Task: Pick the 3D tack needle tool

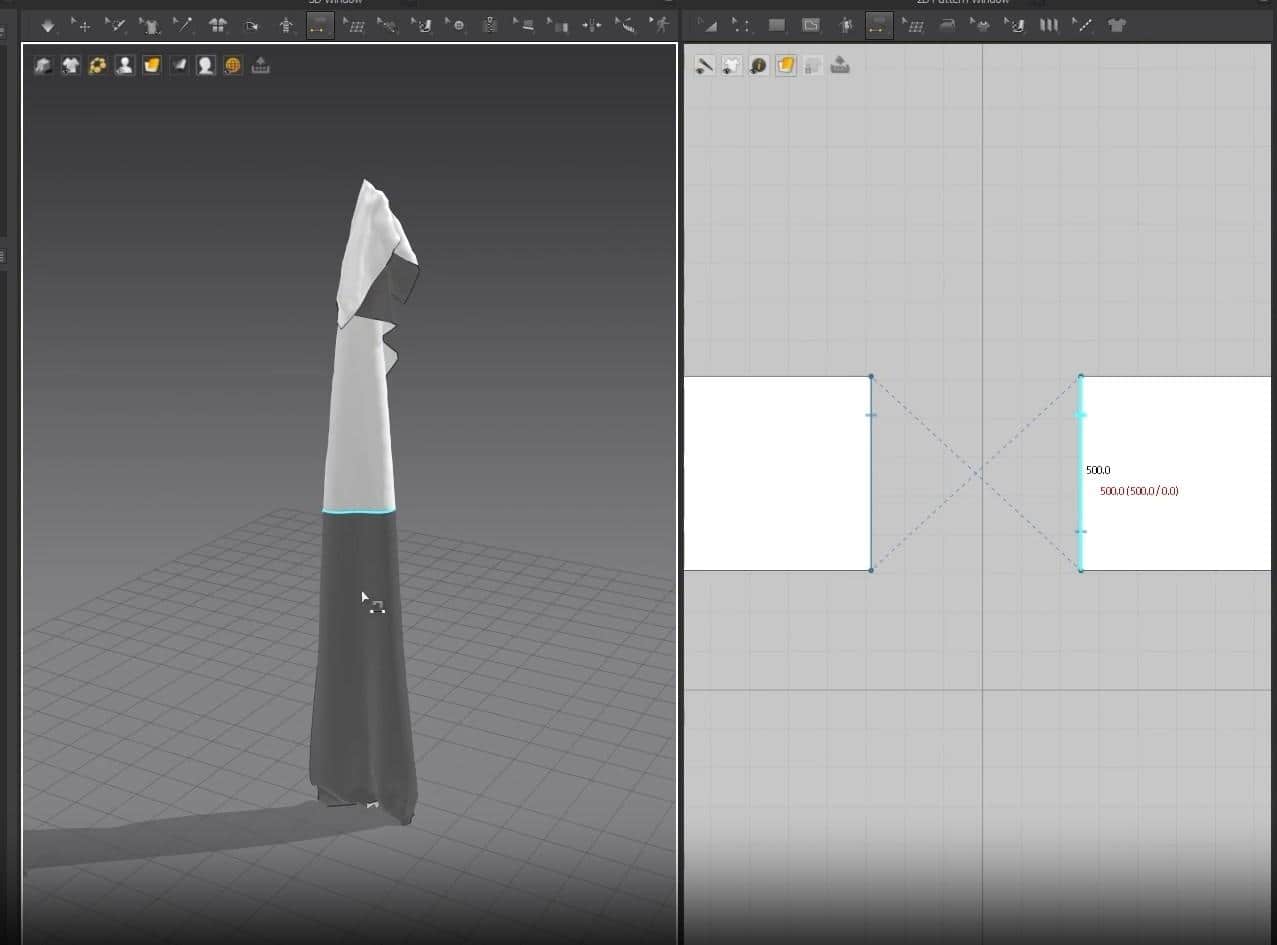Action: (184, 25)
